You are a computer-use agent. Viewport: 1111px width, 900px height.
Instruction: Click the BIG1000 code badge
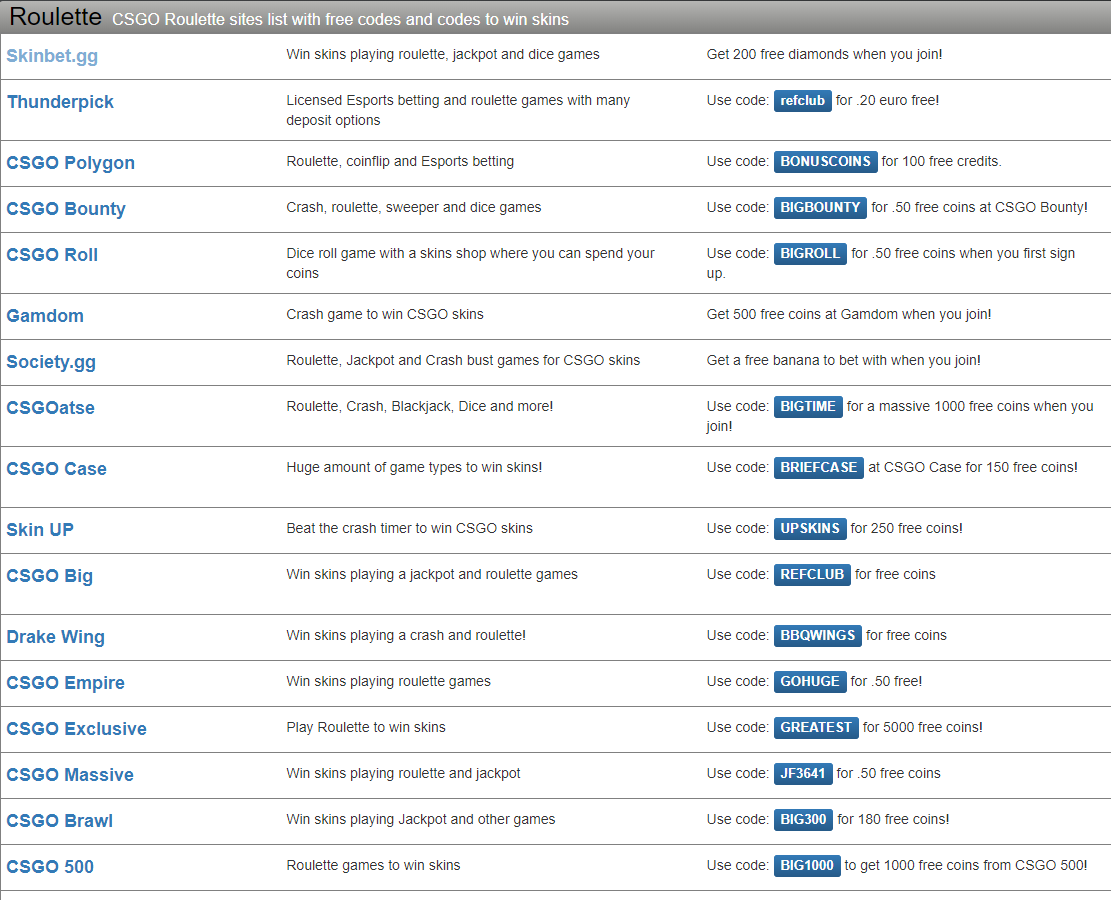[x=806, y=866]
